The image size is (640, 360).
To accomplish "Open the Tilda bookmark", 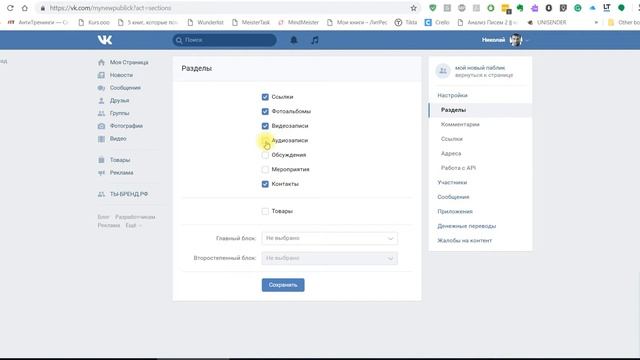I will point(406,22).
